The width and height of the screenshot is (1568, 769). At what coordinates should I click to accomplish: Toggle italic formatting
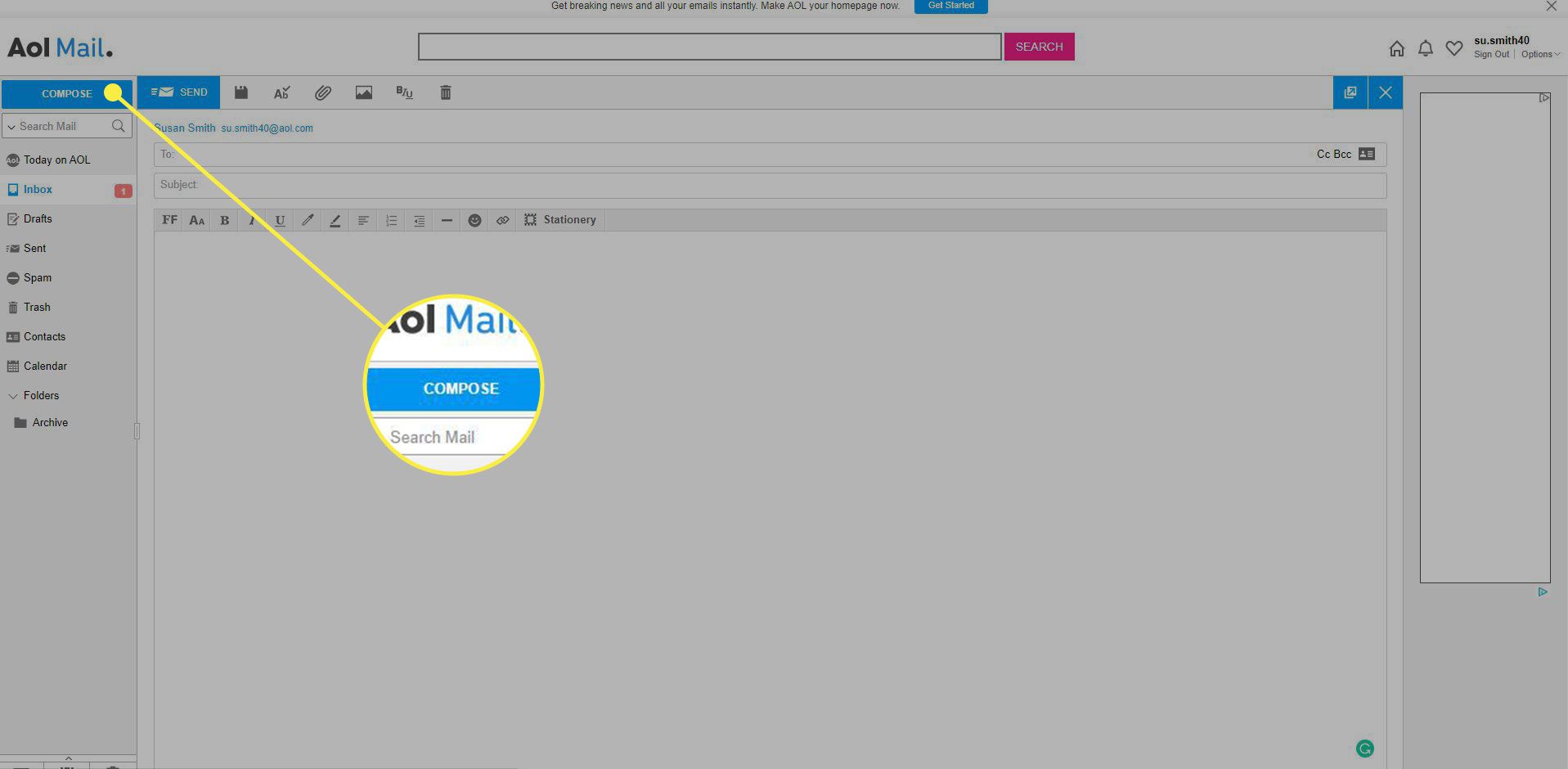coord(252,220)
